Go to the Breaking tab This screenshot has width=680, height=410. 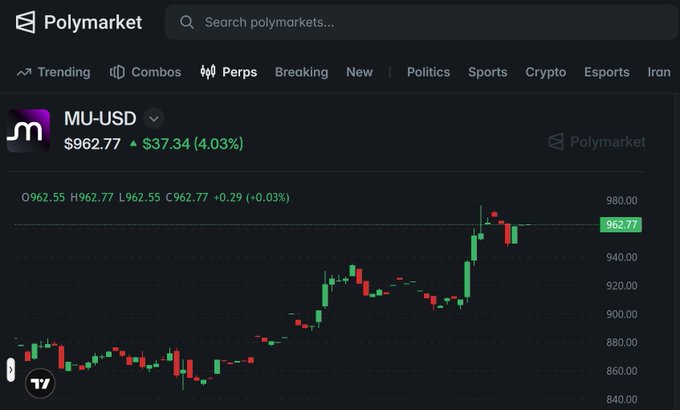point(301,72)
